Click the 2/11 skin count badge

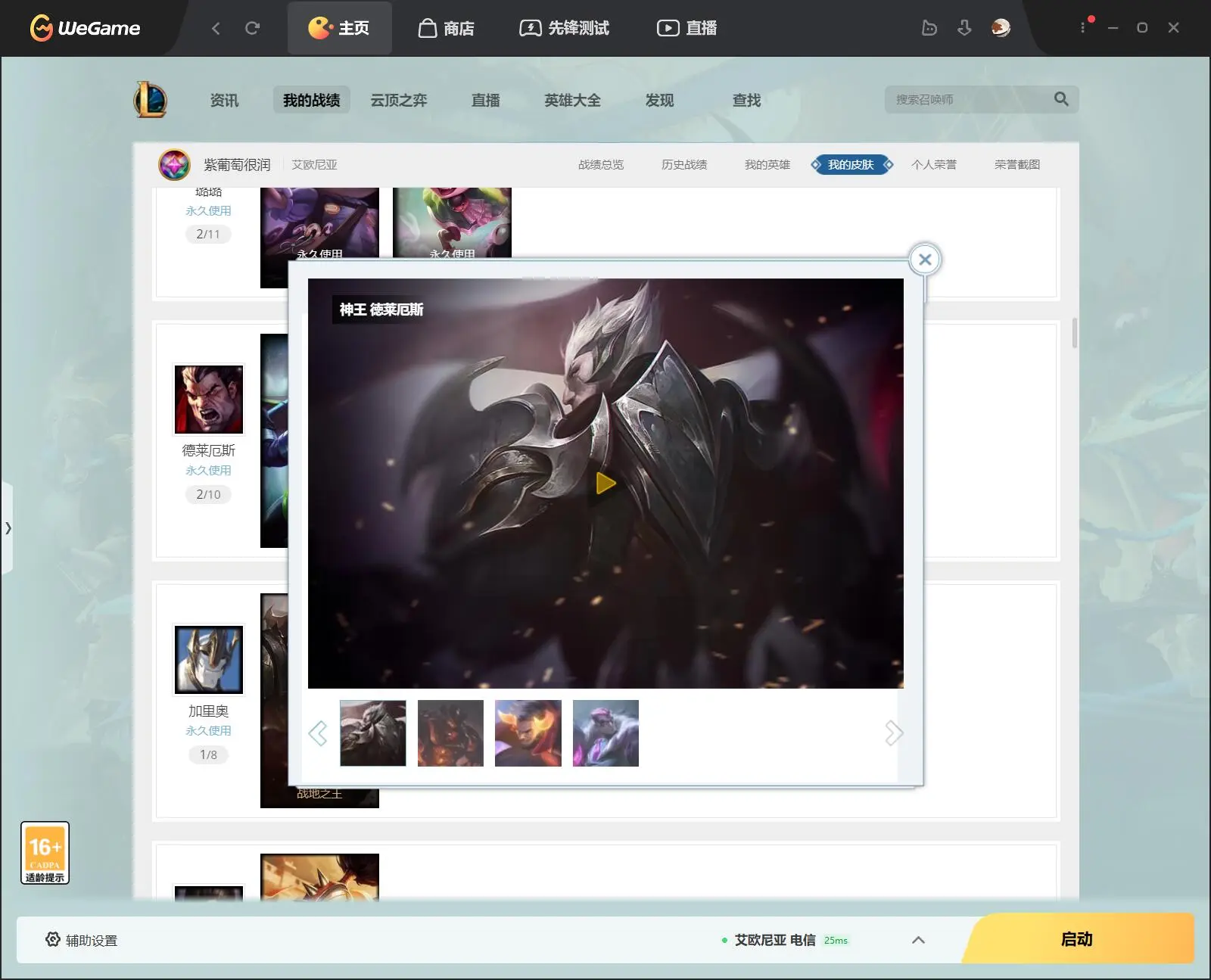pos(208,234)
